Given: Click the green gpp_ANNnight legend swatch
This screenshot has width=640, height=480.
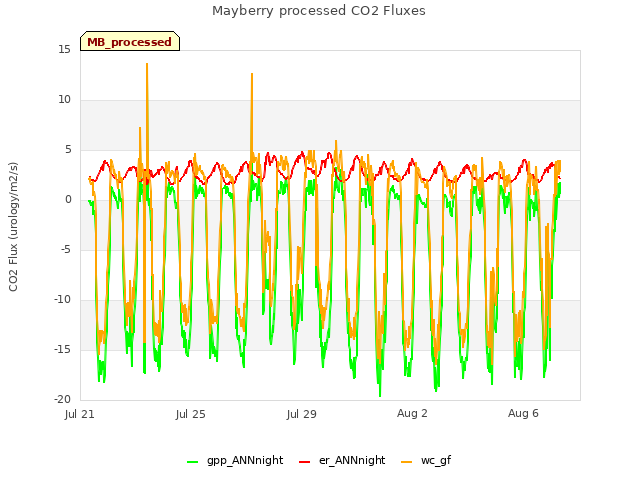Looking at the screenshot, I should click(x=192, y=462).
